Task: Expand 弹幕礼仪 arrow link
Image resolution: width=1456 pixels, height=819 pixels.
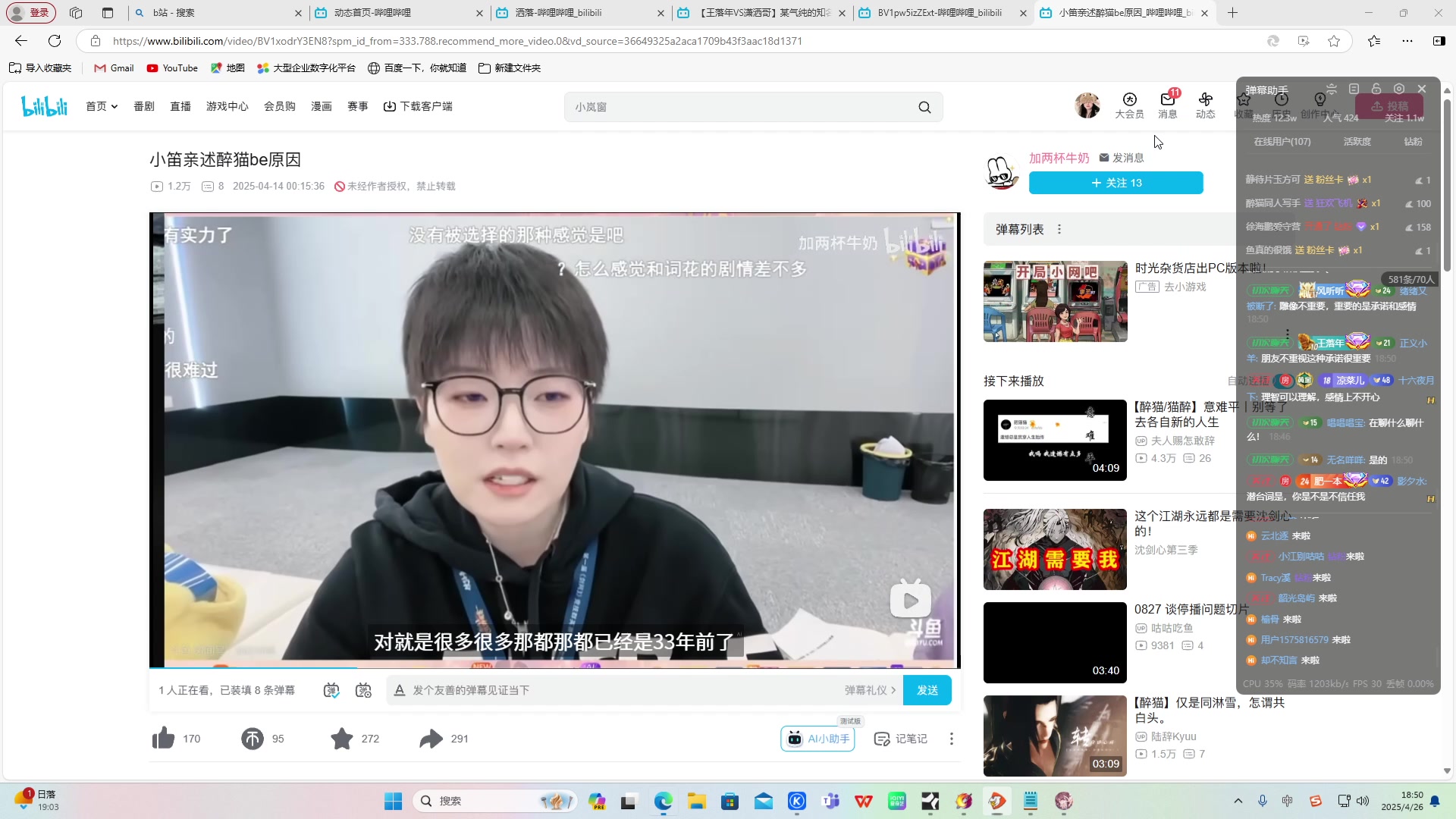Action: click(x=871, y=690)
